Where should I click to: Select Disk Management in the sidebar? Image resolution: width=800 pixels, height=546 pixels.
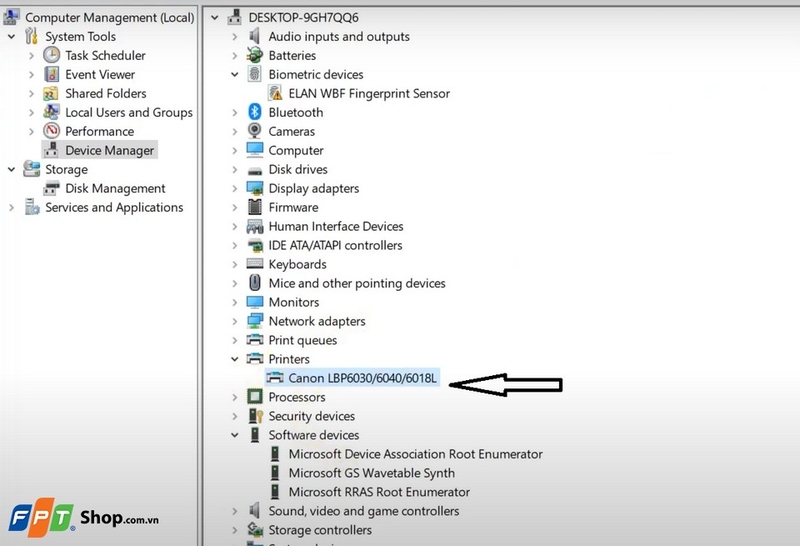click(115, 188)
